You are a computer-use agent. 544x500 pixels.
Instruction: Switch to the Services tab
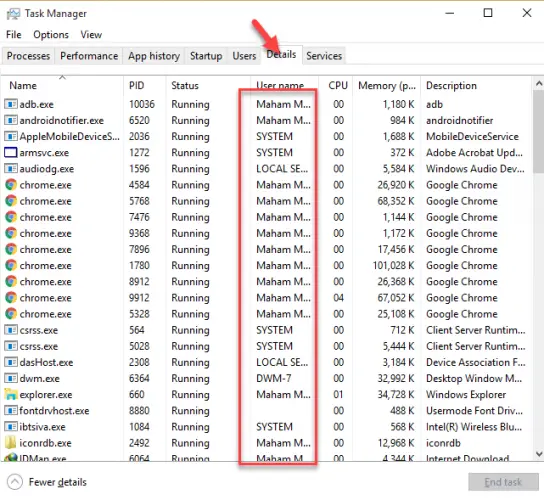[324, 56]
